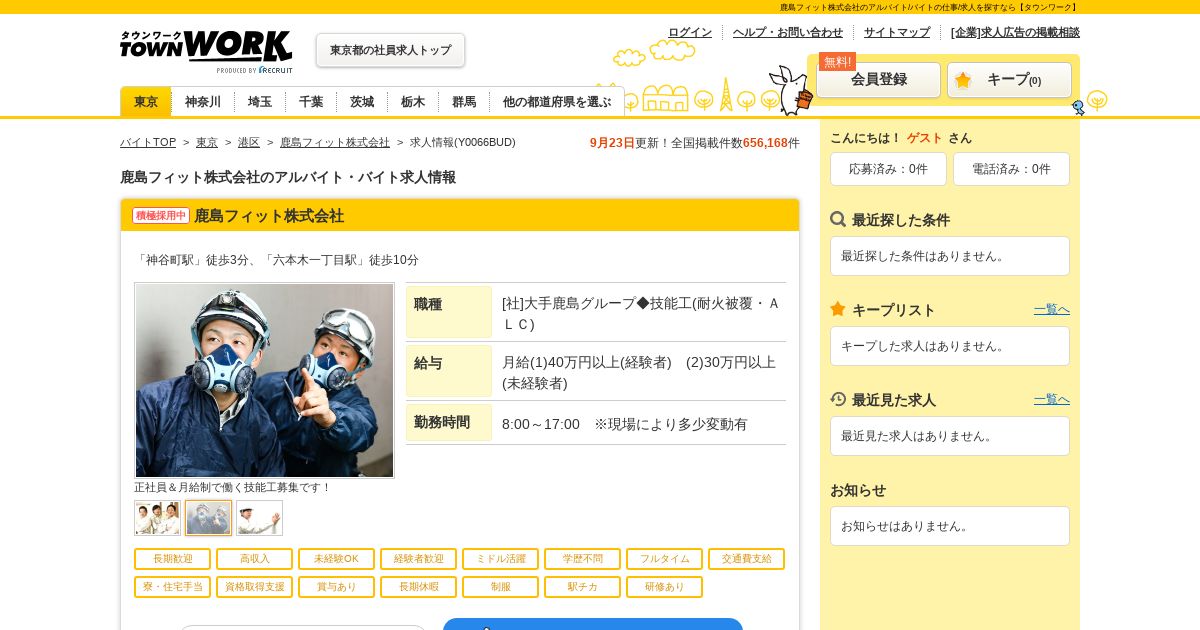The width and height of the screenshot is (1200, 630).
Task: Open サイトマップ link
Action: 897,32
